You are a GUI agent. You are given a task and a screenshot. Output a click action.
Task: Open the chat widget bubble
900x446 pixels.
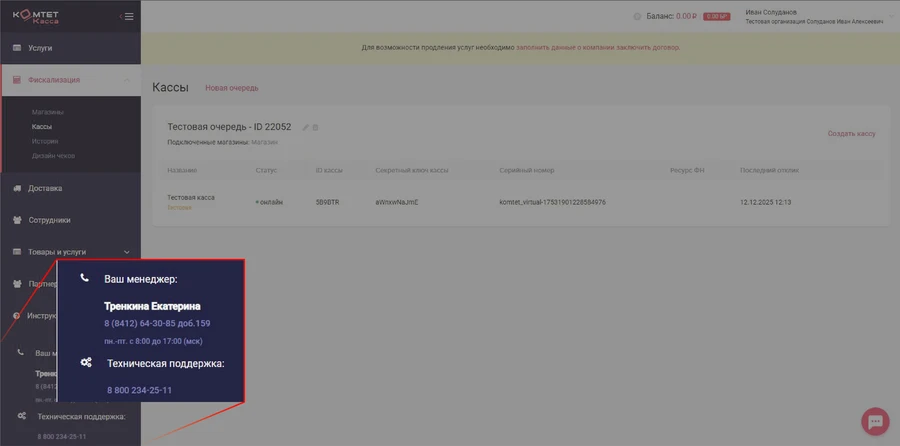pyautogui.click(x=874, y=421)
